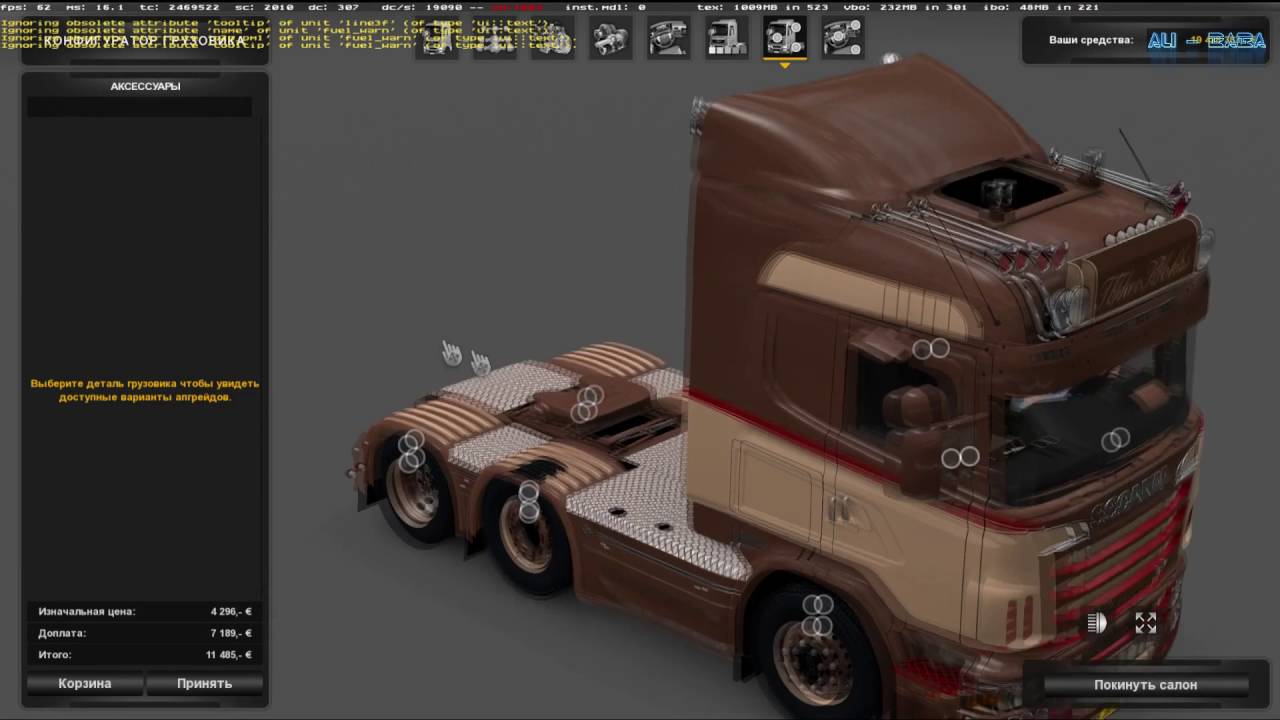Image resolution: width=1280 pixels, height=720 pixels.
Task: Click the Выберите деталь грузовика hint text
Action: tap(145, 390)
